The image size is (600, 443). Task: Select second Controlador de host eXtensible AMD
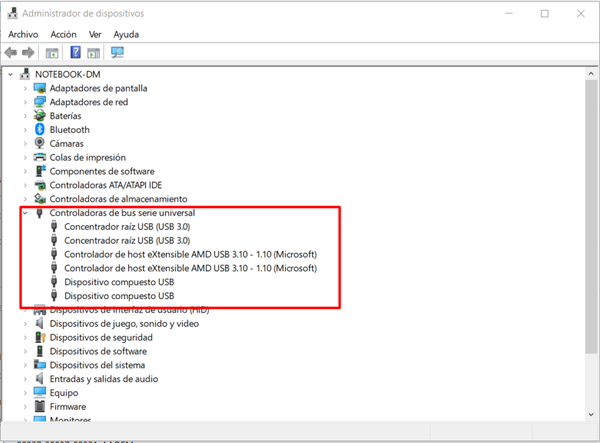[x=191, y=268]
